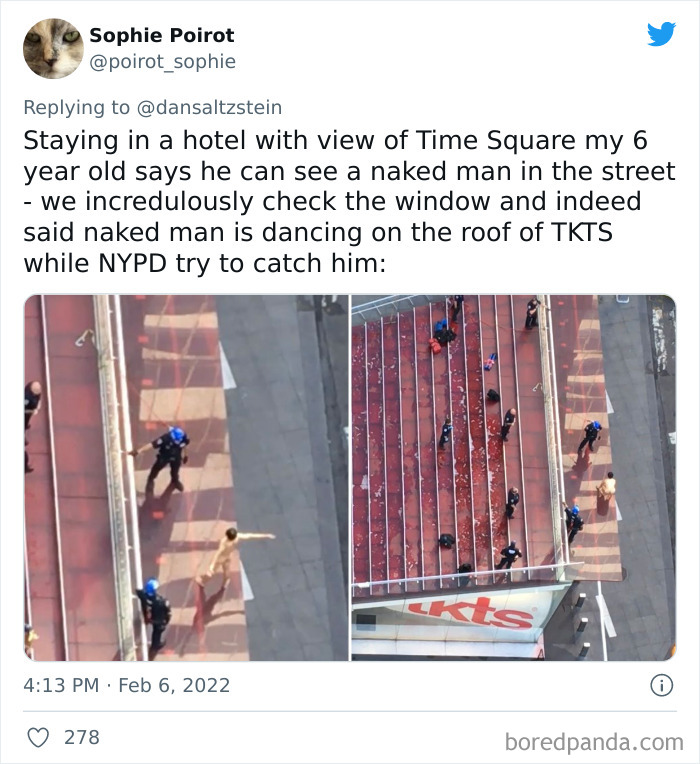View the 278 likes count
Screen dimensions: 700x764
[82, 737]
